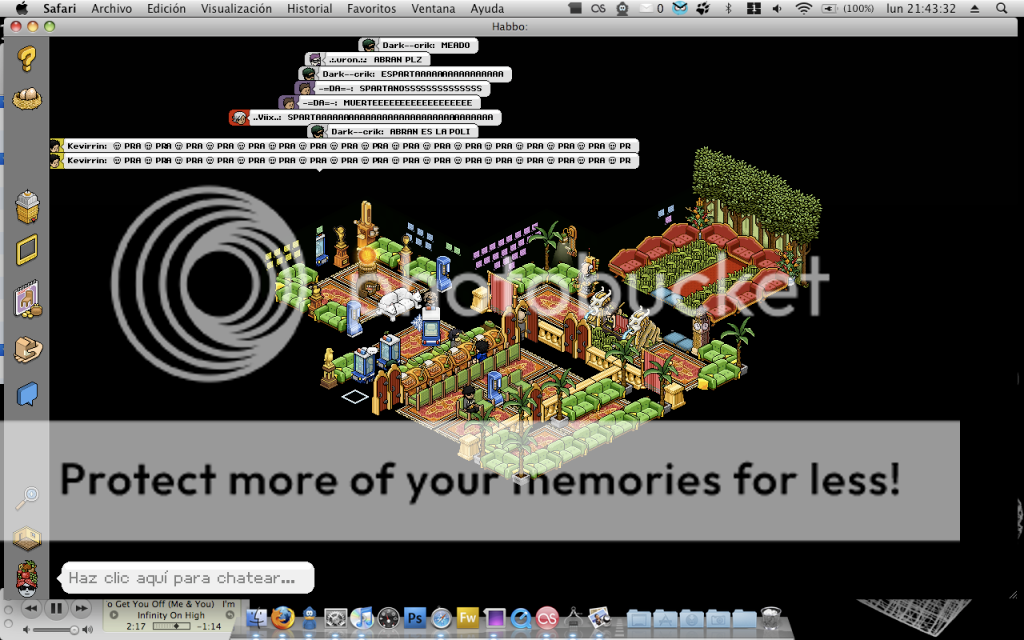Click the nest with eggs icon in sidebar

coord(27,99)
